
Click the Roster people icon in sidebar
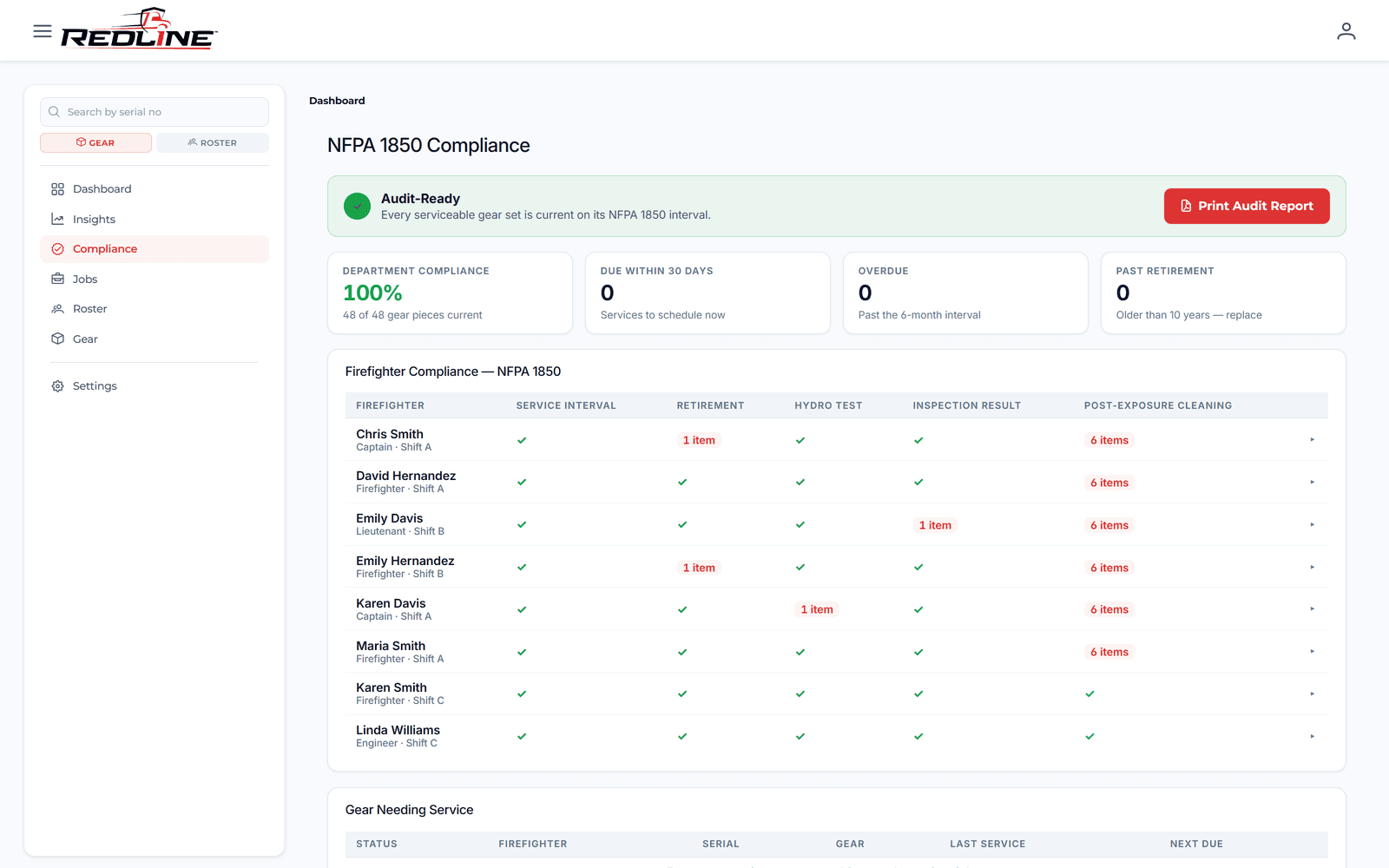57,309
